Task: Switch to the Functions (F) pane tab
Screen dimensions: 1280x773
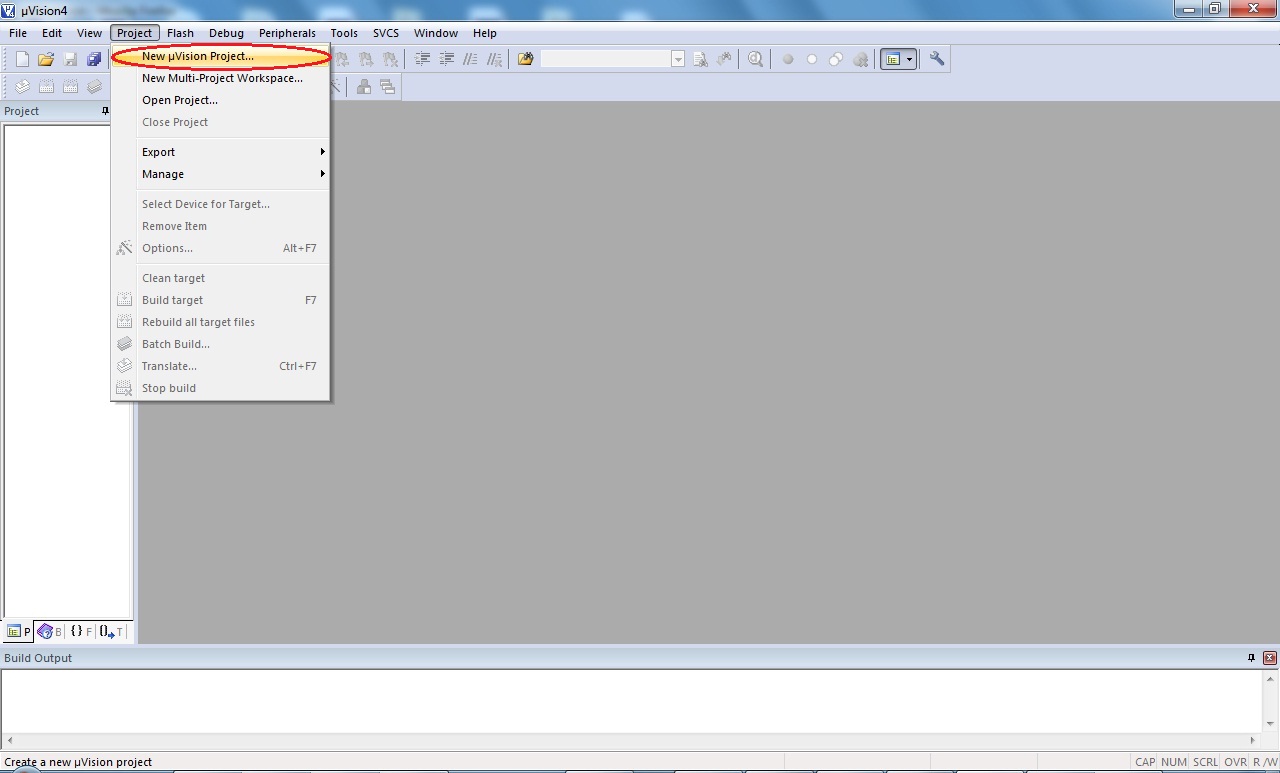Action: (x=81, y=631)
